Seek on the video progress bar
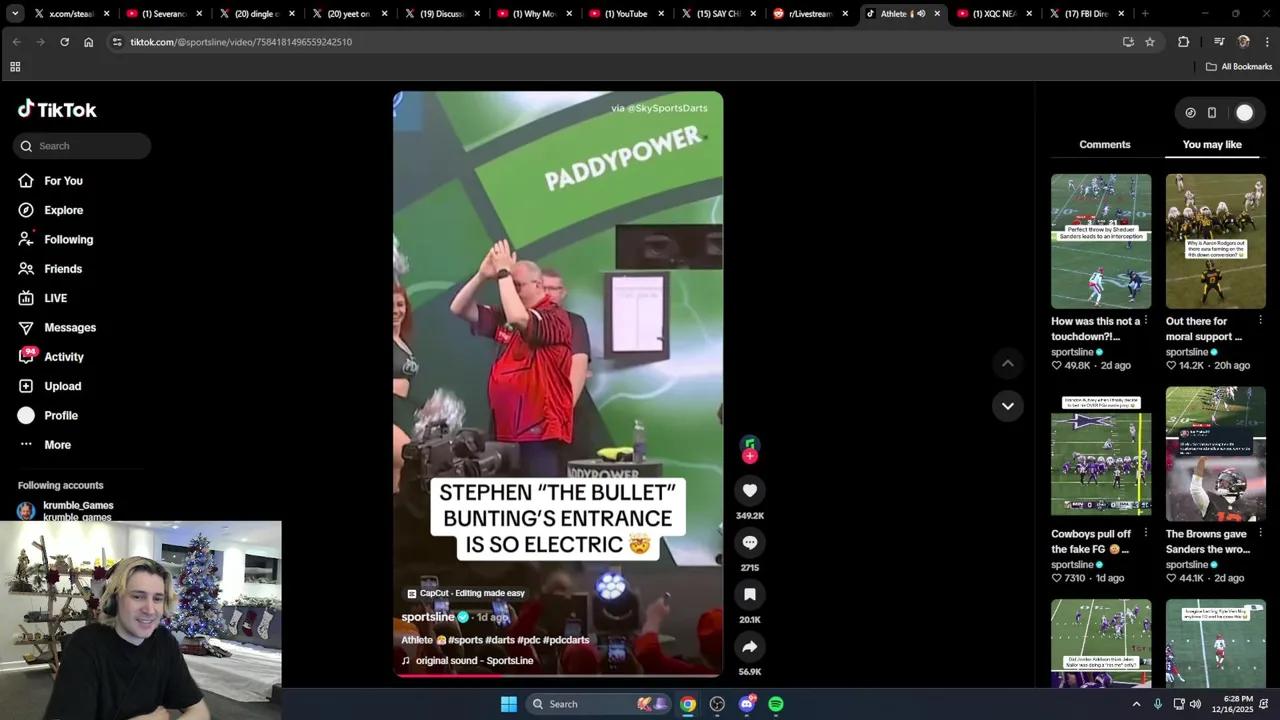 point(558,675)
